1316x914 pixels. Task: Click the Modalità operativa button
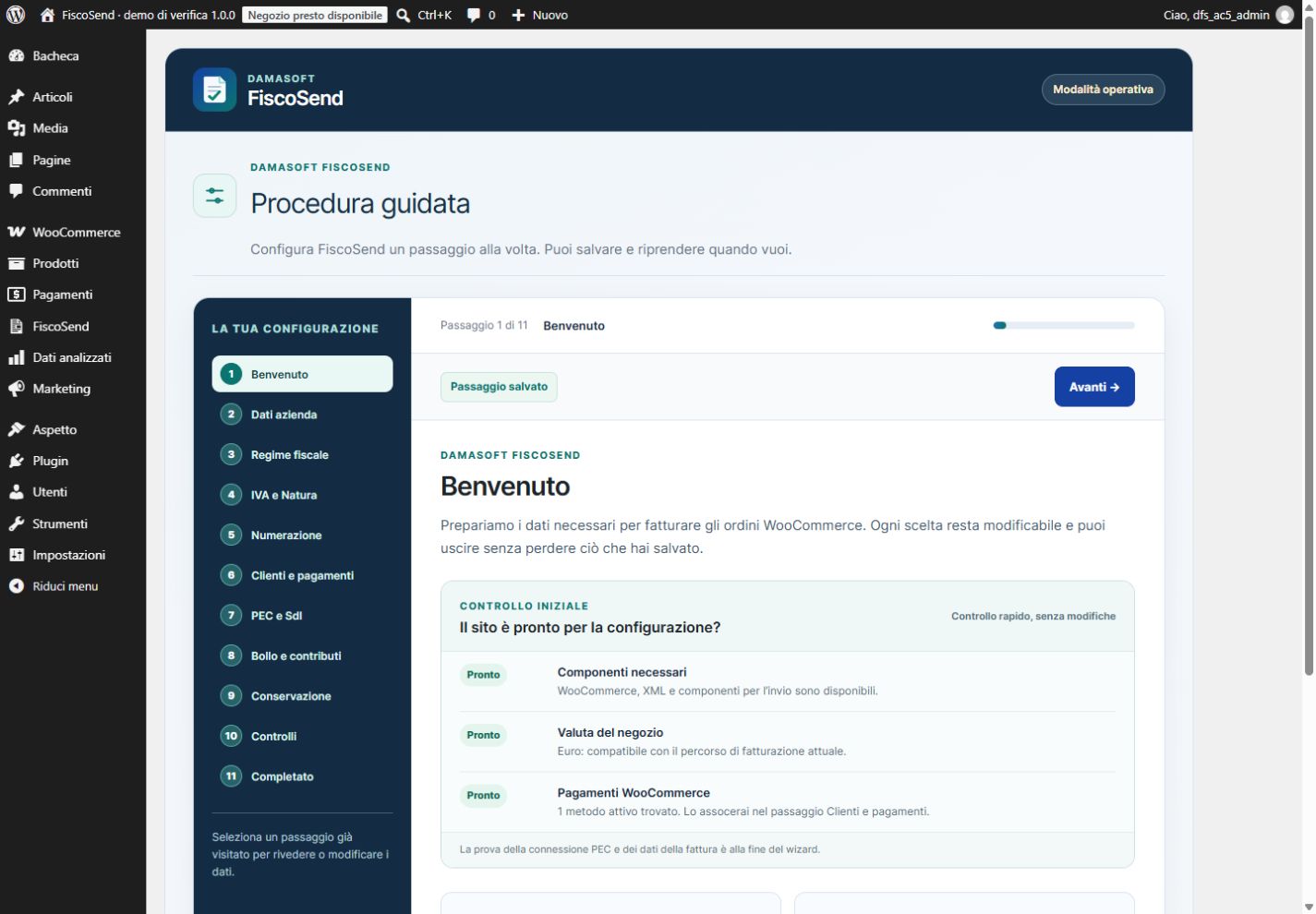1104,90
